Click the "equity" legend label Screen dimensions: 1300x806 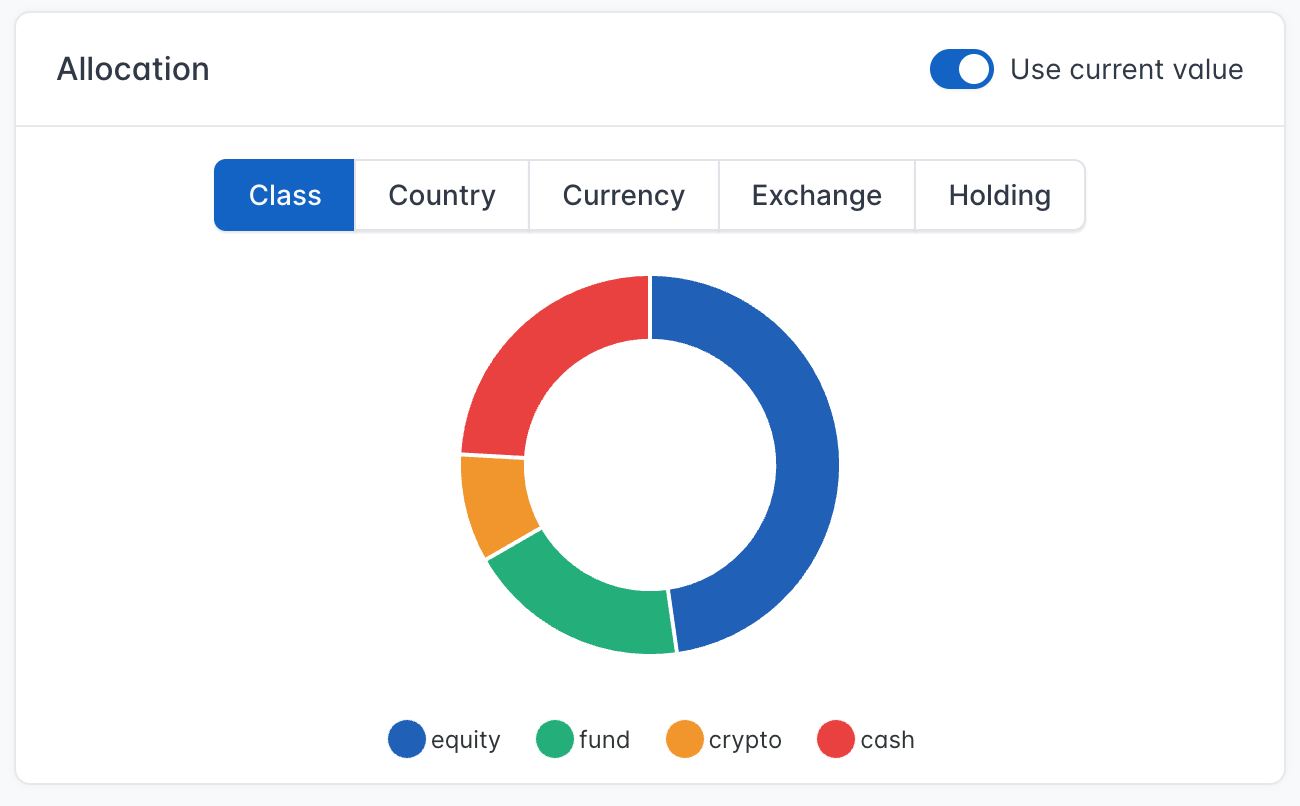466,741
